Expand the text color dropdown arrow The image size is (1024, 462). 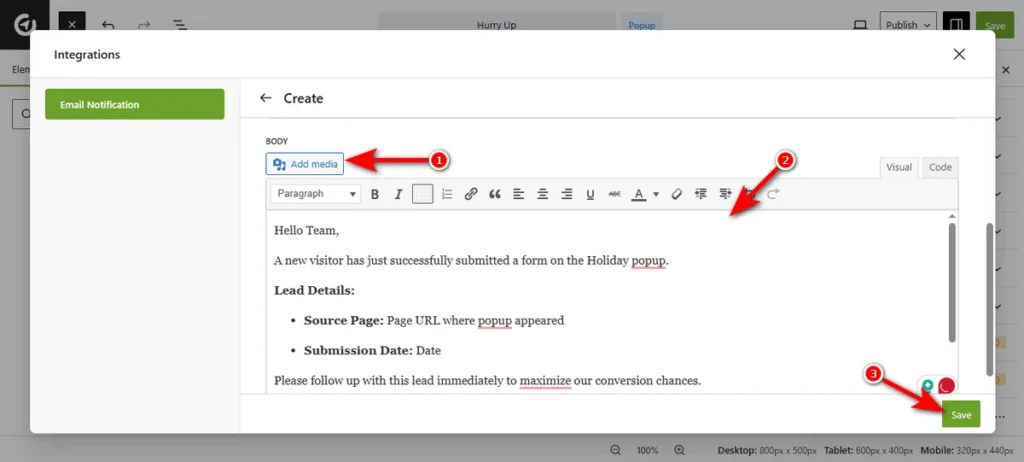point(656,194)
